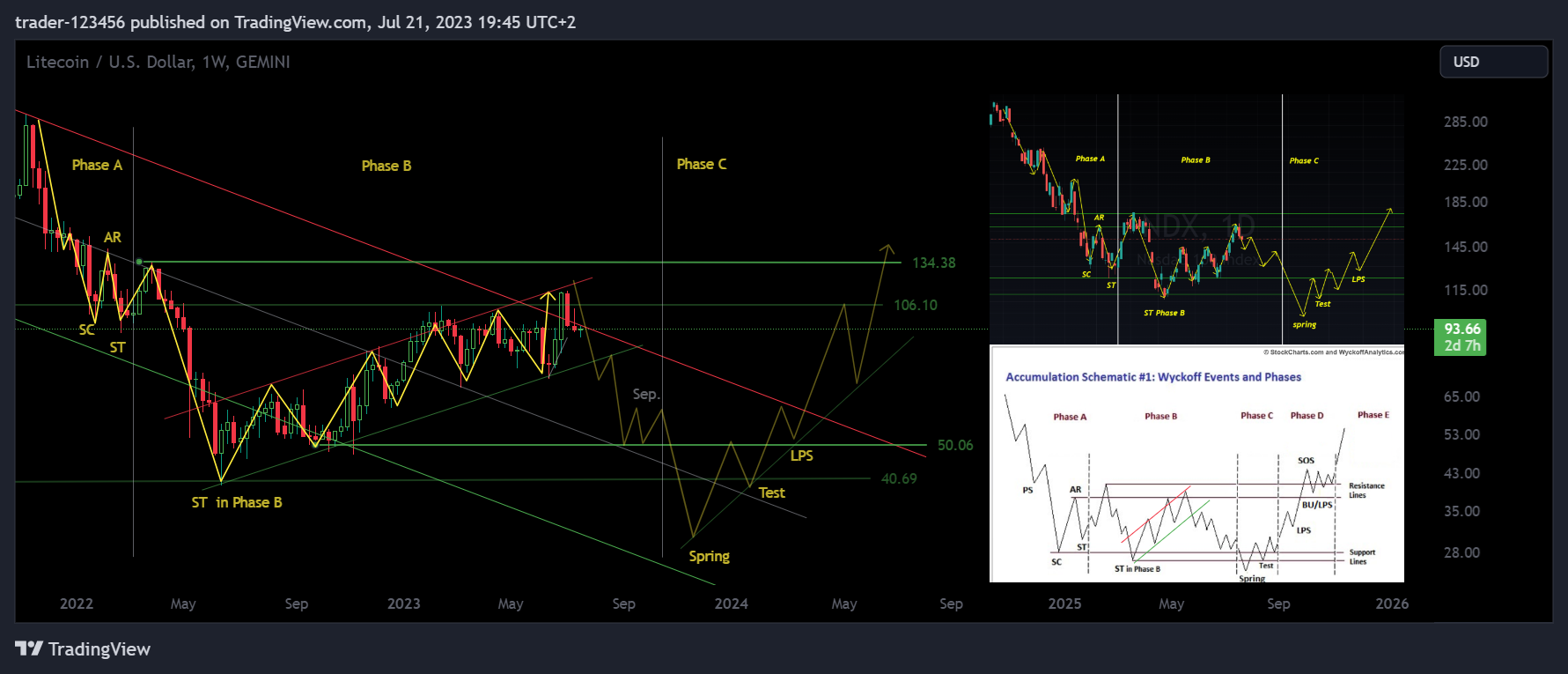Click the 'Phase D' label in schematic
Image resolution: width=1568 pixels, height=674 pixels.
pyautogui.click(x=1307, y=416)
